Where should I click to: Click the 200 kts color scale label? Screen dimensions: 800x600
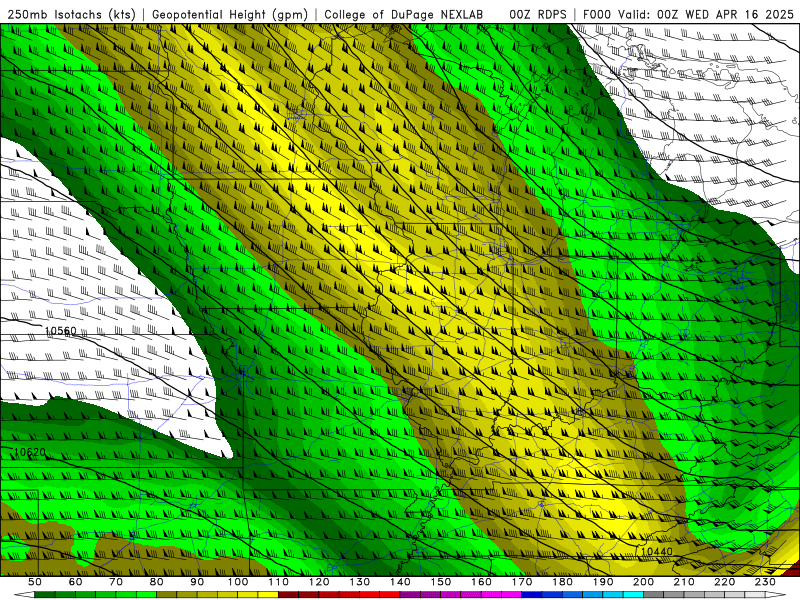(x=644, y=582)
